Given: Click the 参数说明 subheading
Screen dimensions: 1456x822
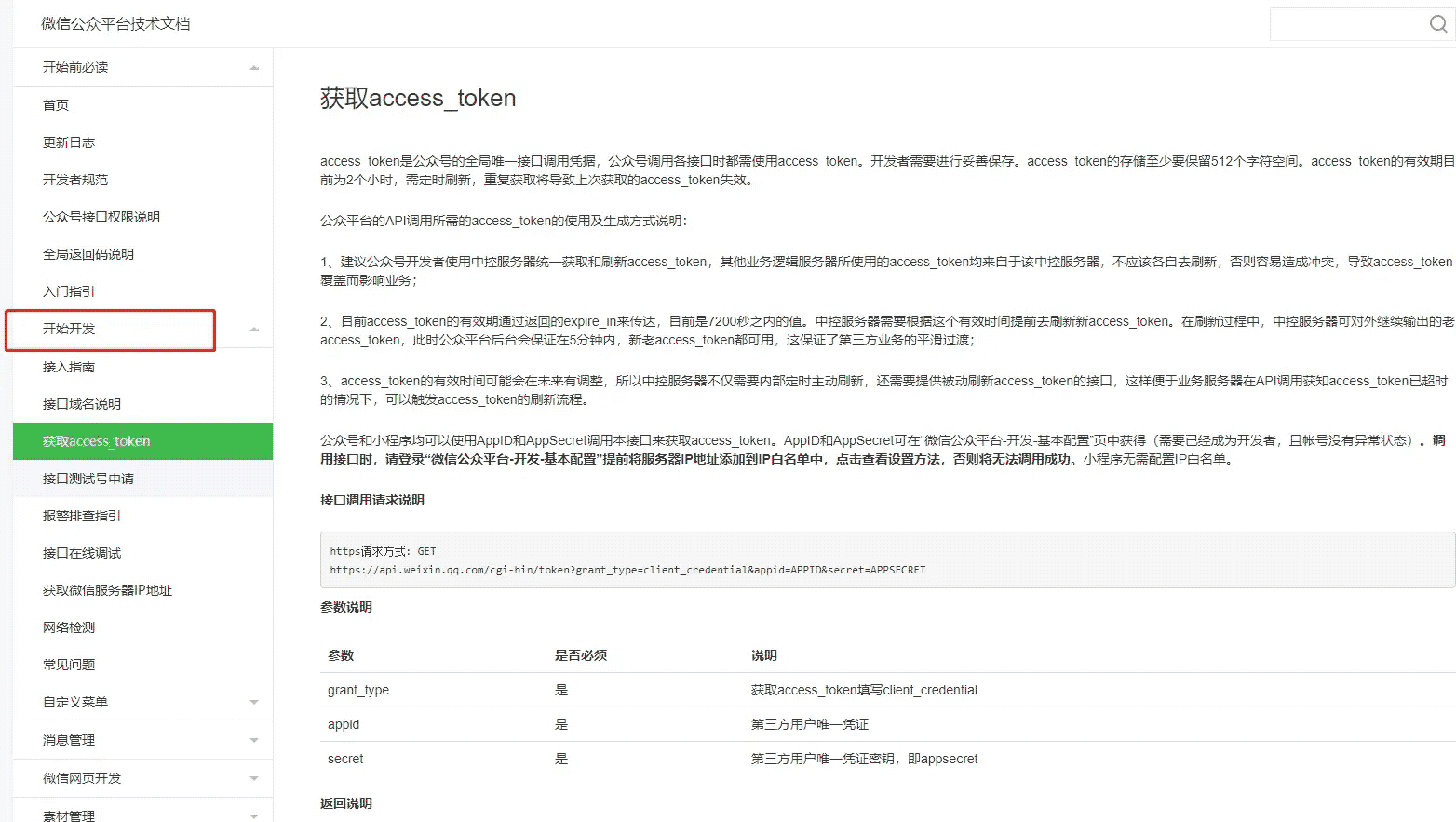Looking at the screenshot, I should (346, 607).
